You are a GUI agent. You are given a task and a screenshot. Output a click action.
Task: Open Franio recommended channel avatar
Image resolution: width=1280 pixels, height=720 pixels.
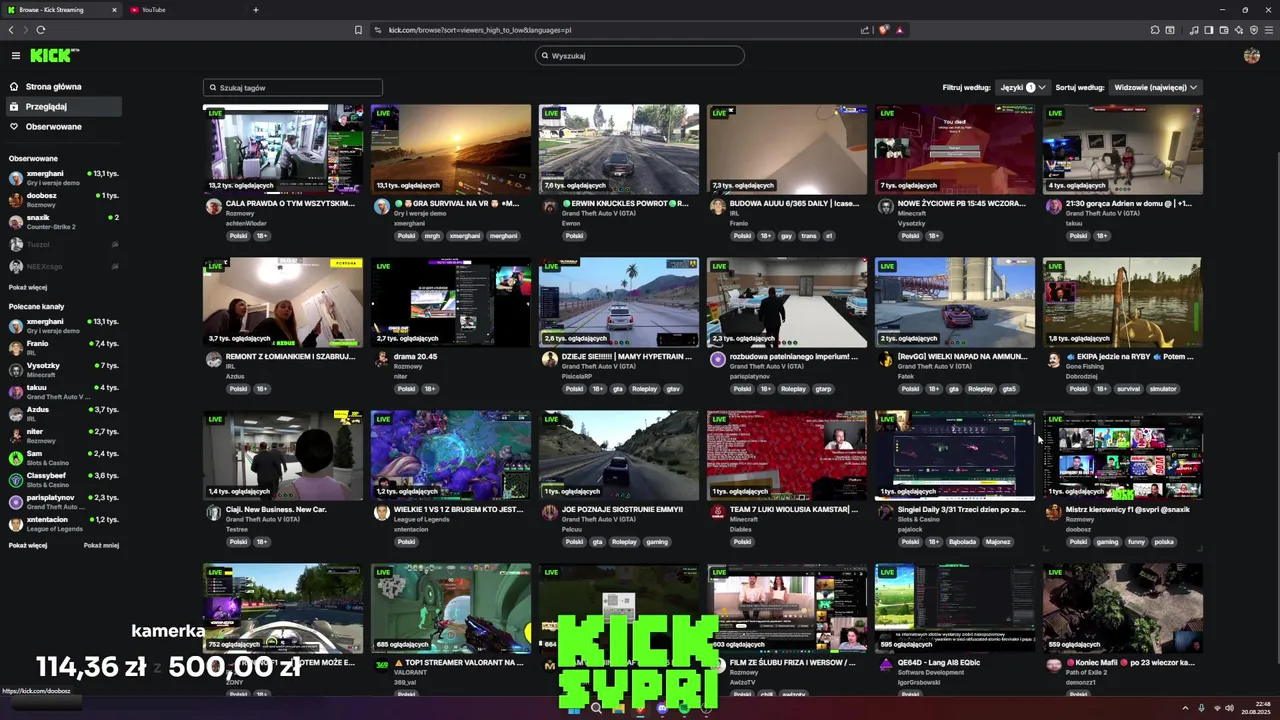coord(16,348)
